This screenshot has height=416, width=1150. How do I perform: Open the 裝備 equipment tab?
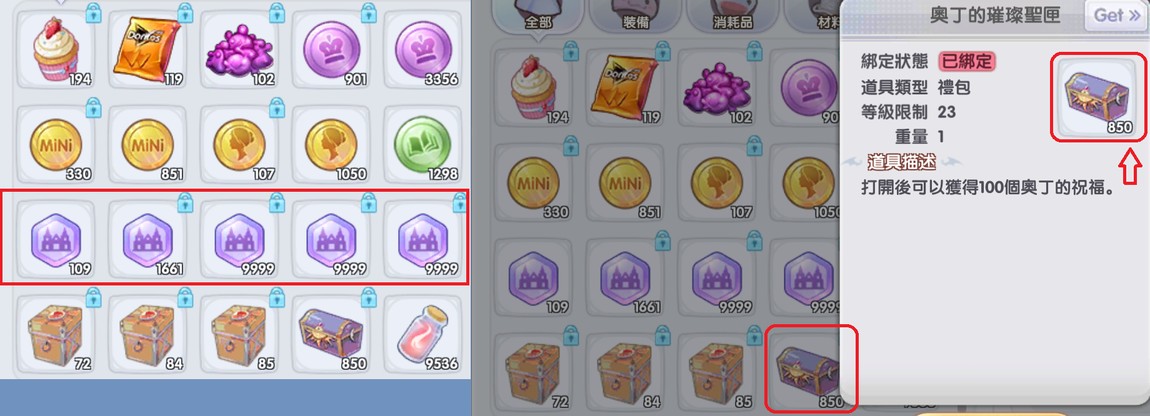(x=635, y=16)
